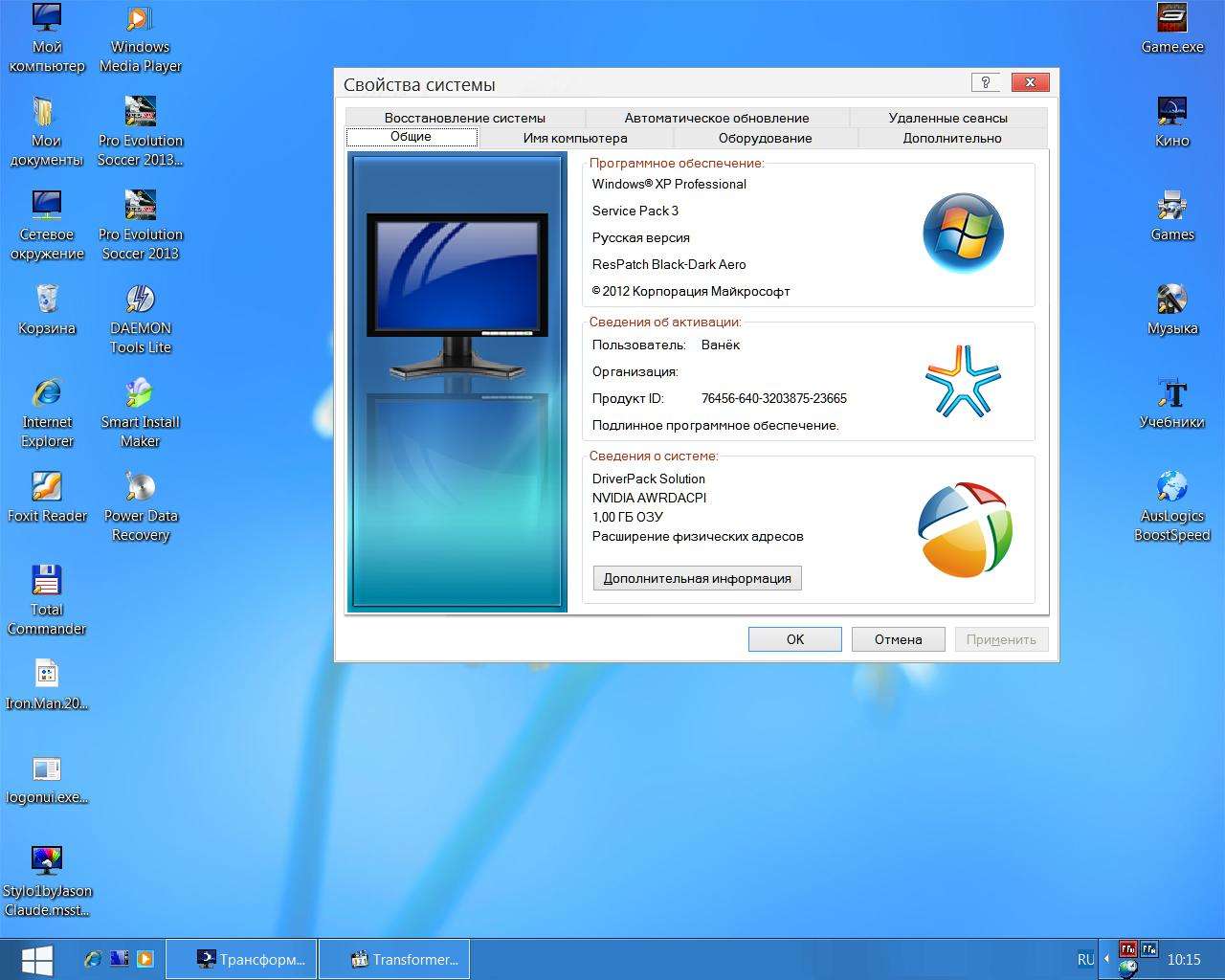The width and height of the screenshot is (1225, 980).
Task: Open Smart Install Maker desktop icon
Action: (x=140, y=412)
